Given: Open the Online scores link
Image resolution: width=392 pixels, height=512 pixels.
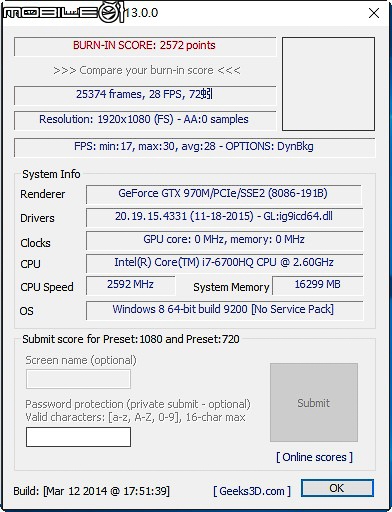Looking at the screenshot, I should click(x=314, y=457).
